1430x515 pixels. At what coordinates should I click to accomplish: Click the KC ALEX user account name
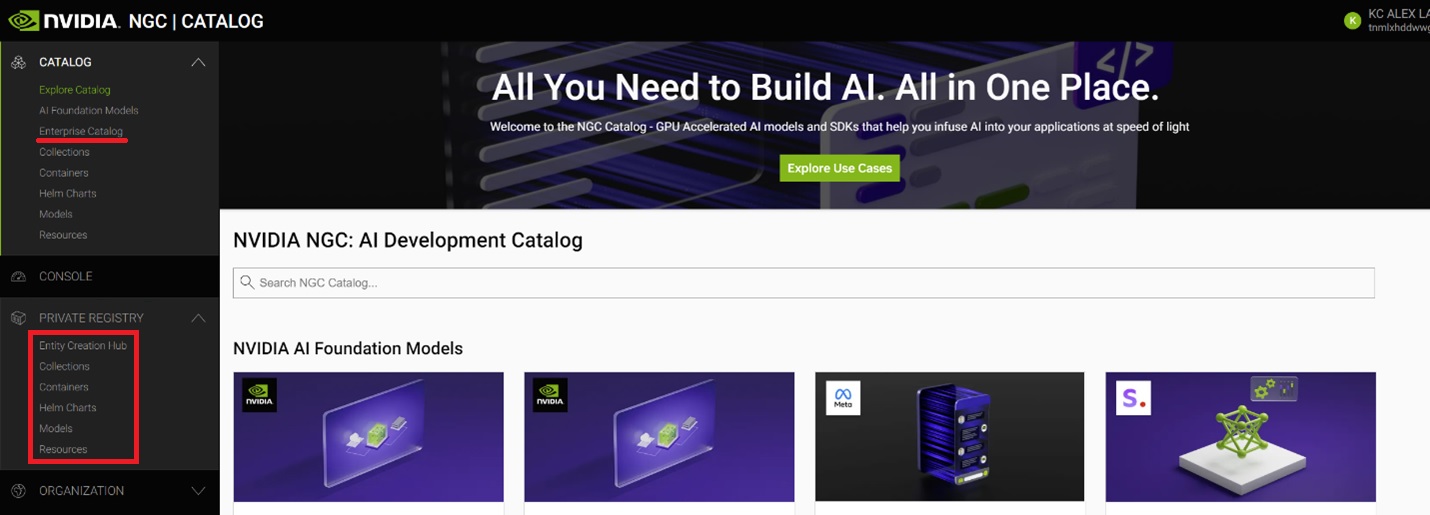point(1398,14)
